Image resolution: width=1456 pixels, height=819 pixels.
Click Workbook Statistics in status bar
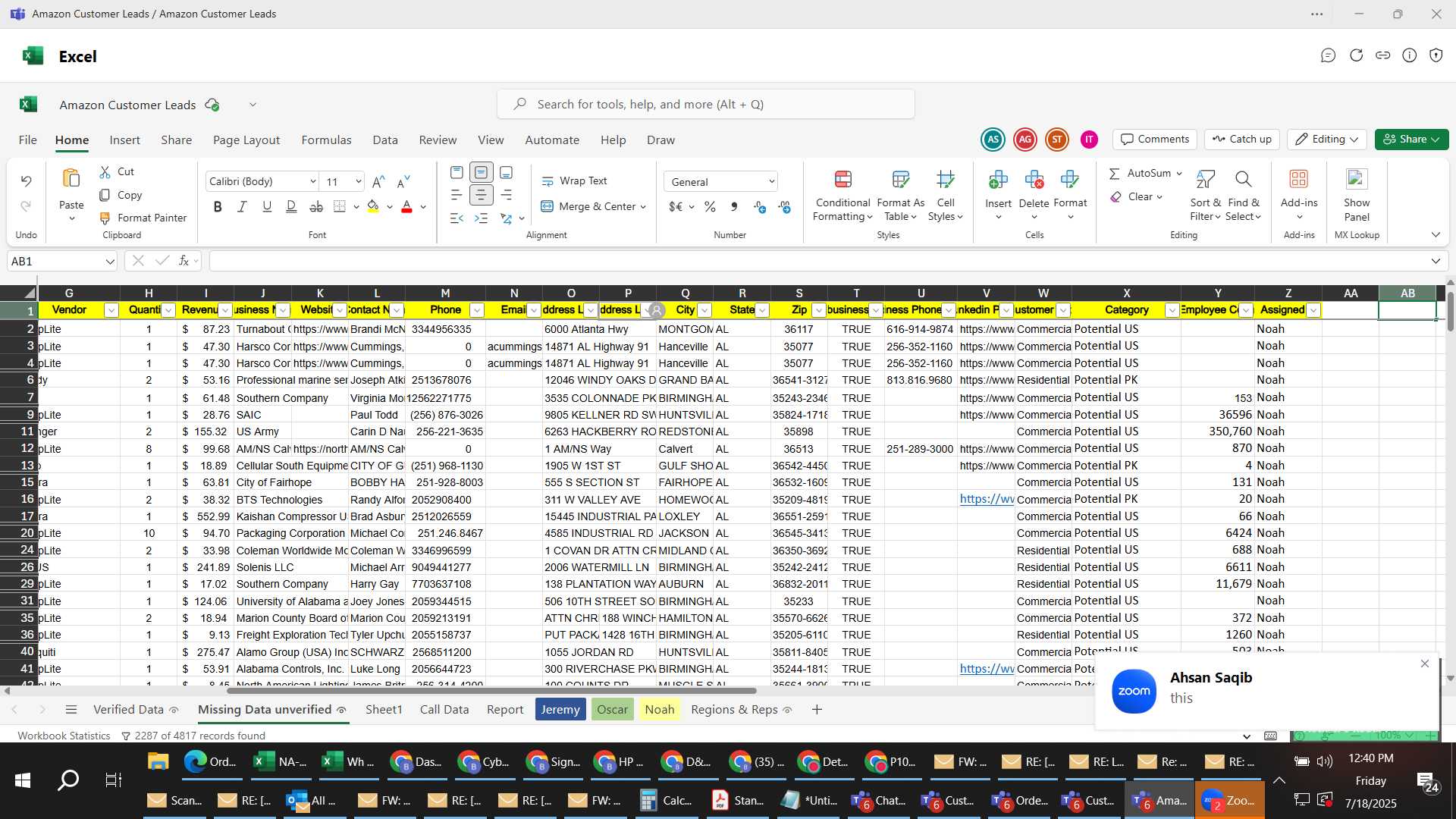coord(64,736)
